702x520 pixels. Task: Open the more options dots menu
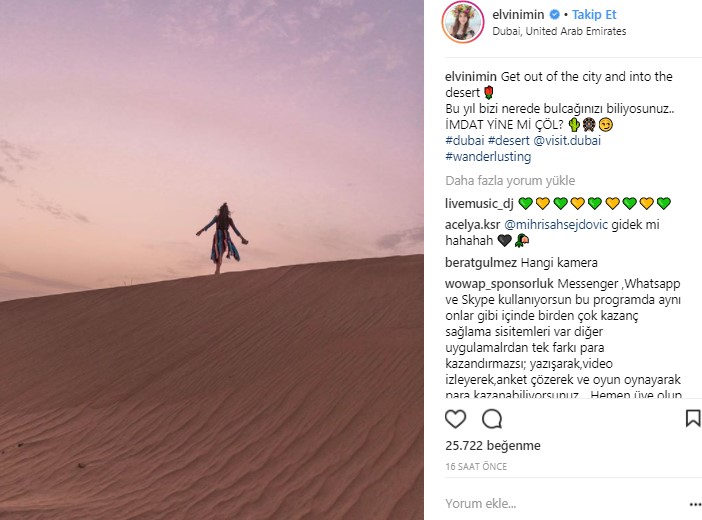[695, 504]
